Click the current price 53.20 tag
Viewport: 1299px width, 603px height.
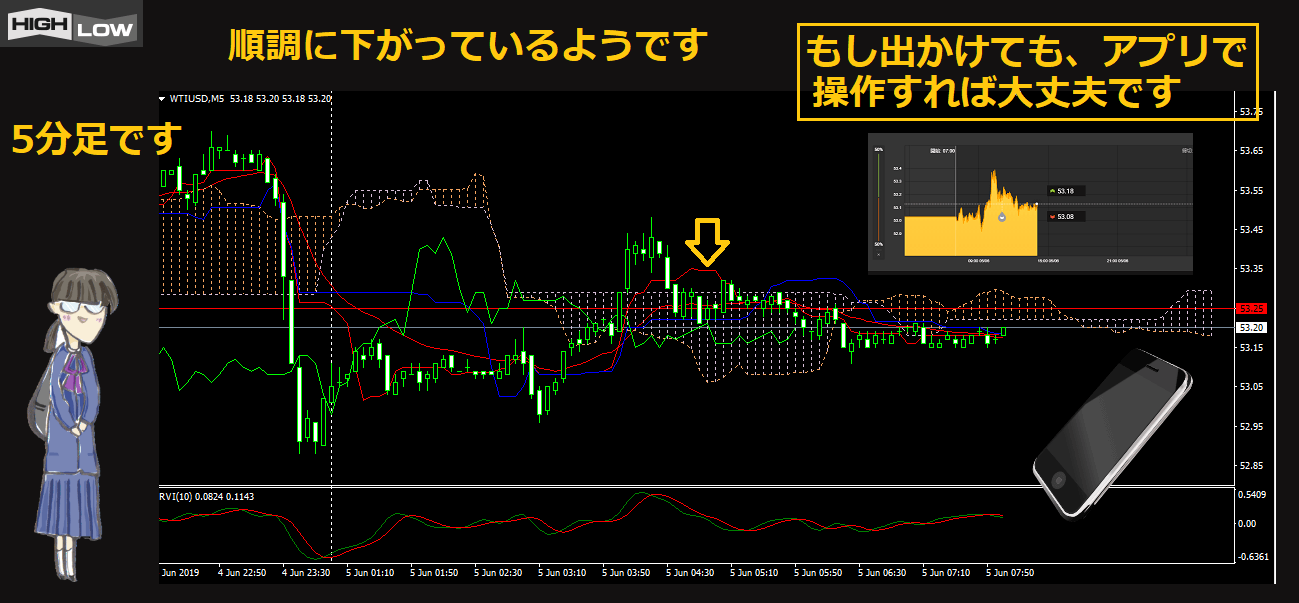1251,327
